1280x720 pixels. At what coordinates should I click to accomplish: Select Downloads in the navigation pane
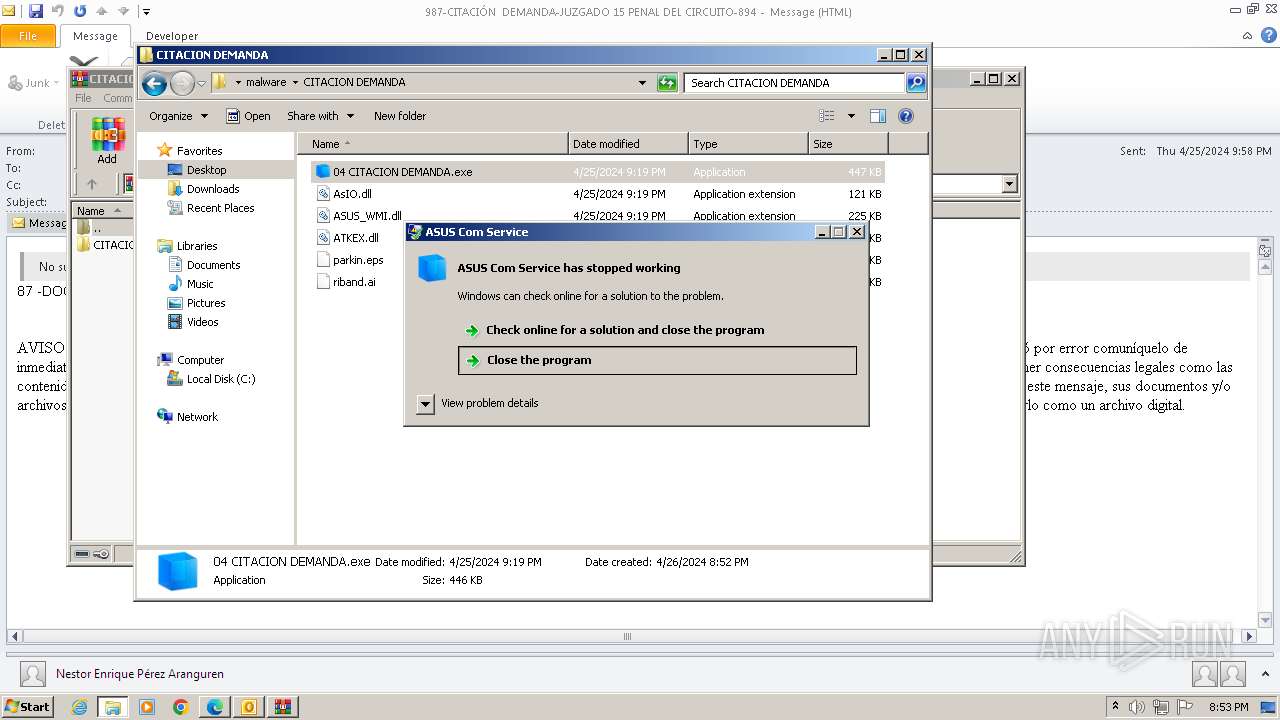pyautogui.click(x=212, y=189)
